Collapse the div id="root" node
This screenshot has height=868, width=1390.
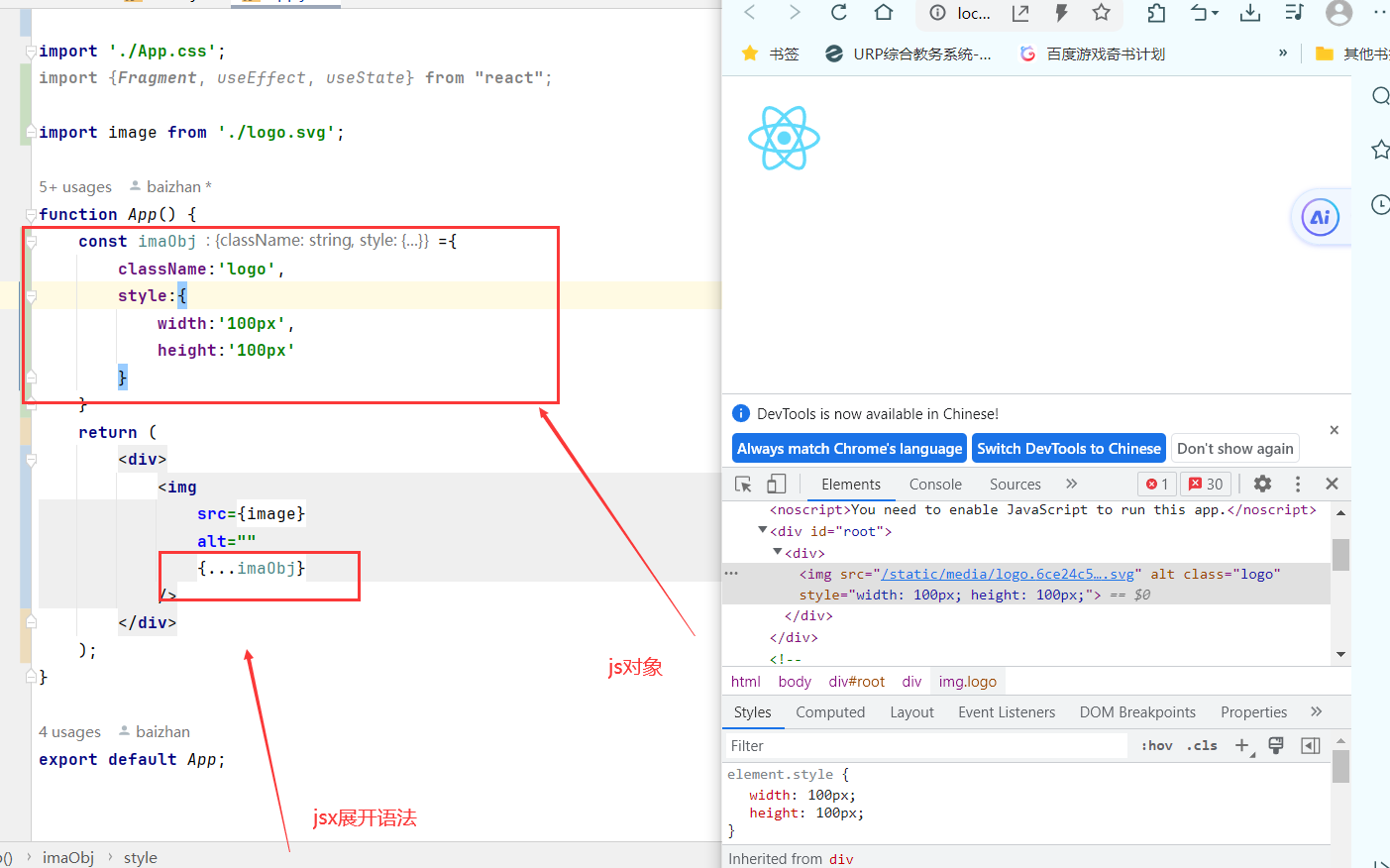[762, 530]
